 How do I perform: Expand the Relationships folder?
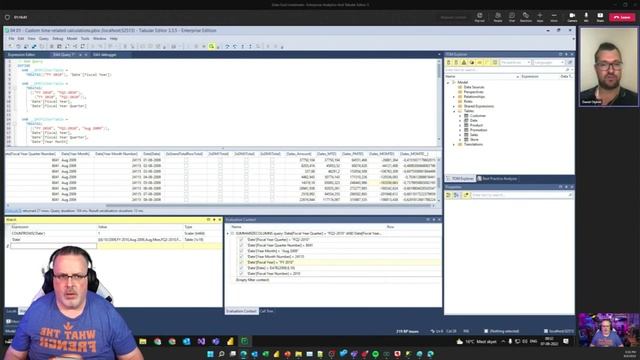click(x=454, y=97)
